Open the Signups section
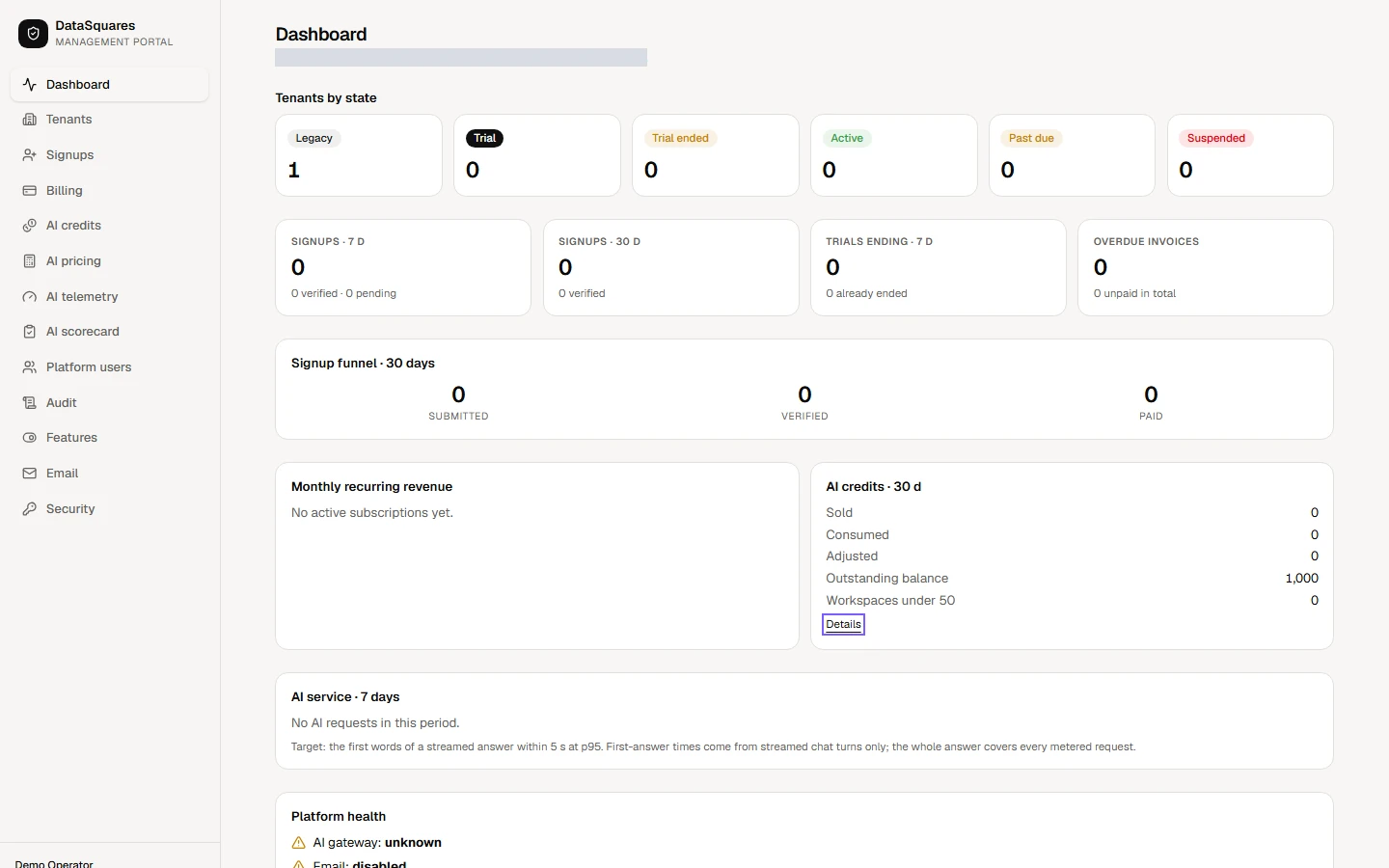This screenshot has width=1389, height=868. (x=109, y=155)
